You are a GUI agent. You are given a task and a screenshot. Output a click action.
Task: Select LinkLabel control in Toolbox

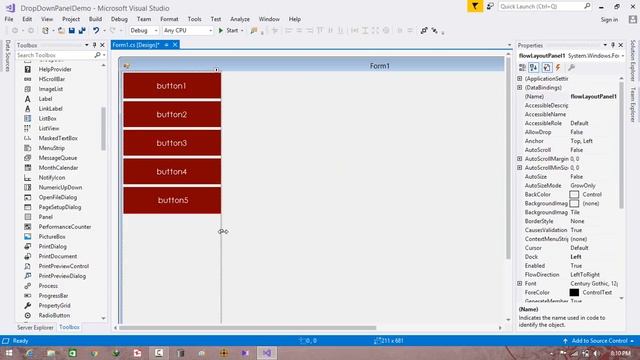(50, 109)
